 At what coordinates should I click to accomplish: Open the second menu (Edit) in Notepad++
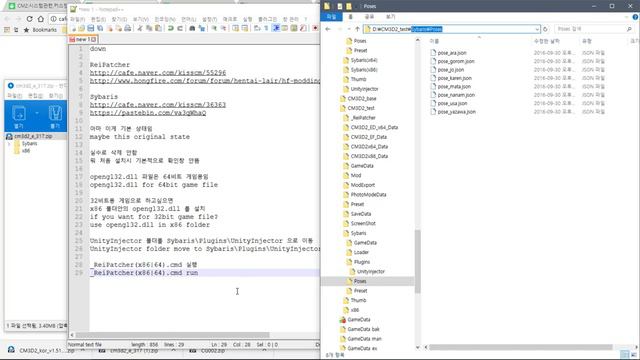98,19
